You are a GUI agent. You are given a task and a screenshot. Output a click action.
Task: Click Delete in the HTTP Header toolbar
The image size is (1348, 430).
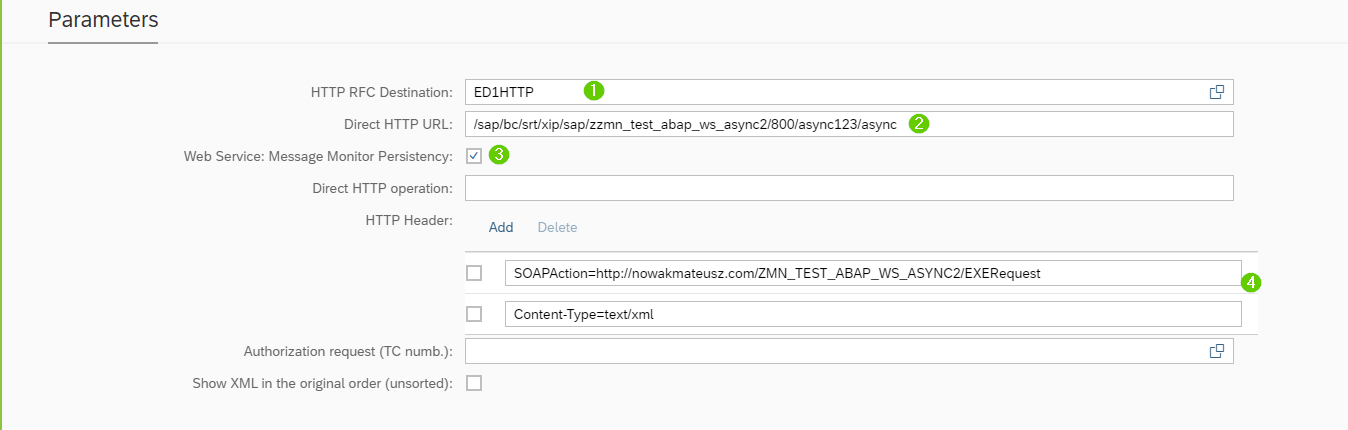[557, 227]
